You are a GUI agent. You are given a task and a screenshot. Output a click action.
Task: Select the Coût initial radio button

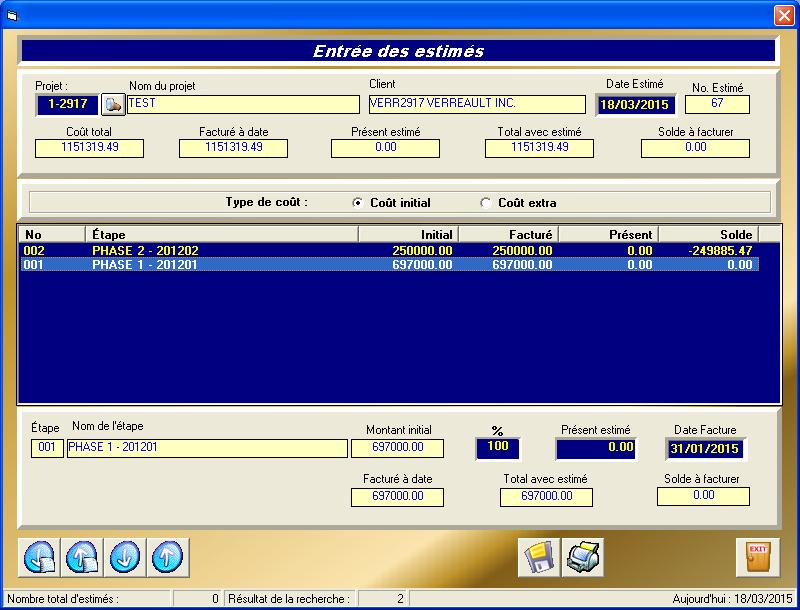358,203
